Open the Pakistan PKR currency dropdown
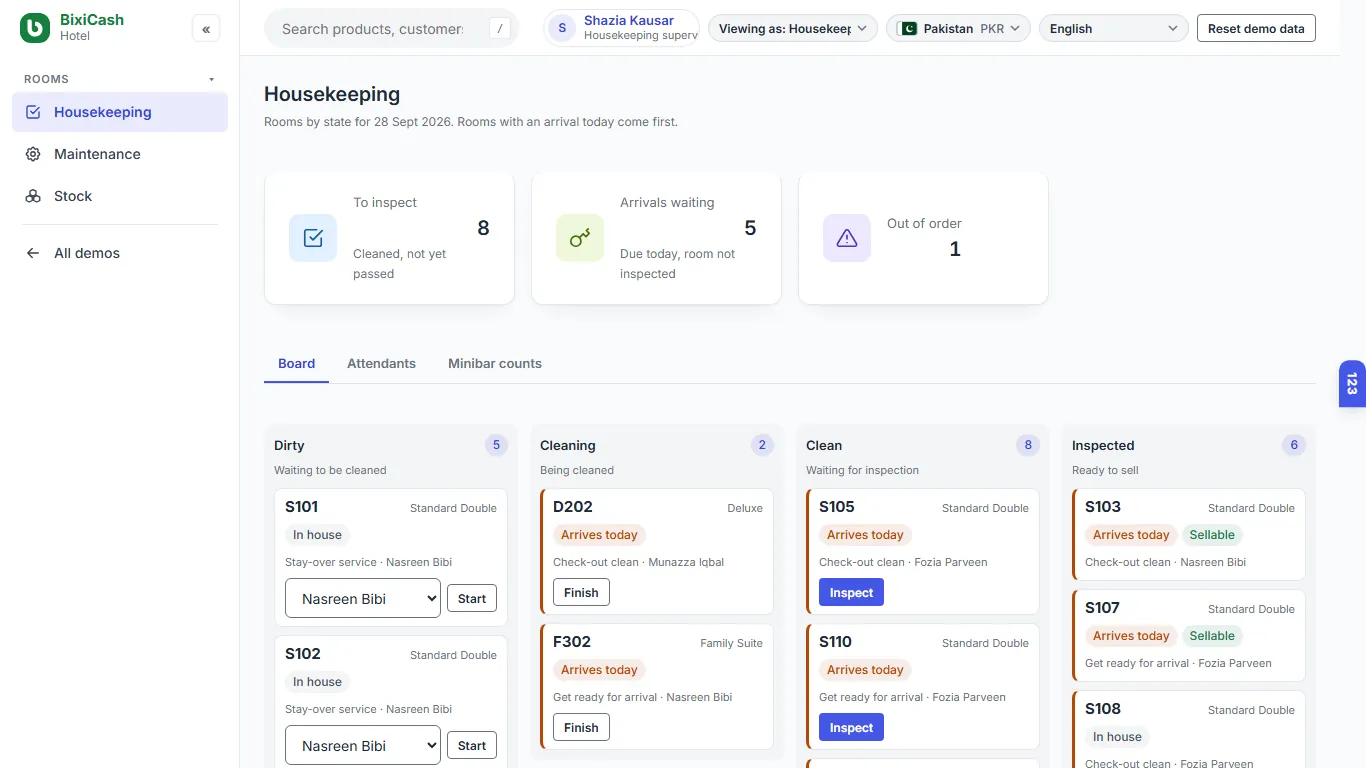 959,28
